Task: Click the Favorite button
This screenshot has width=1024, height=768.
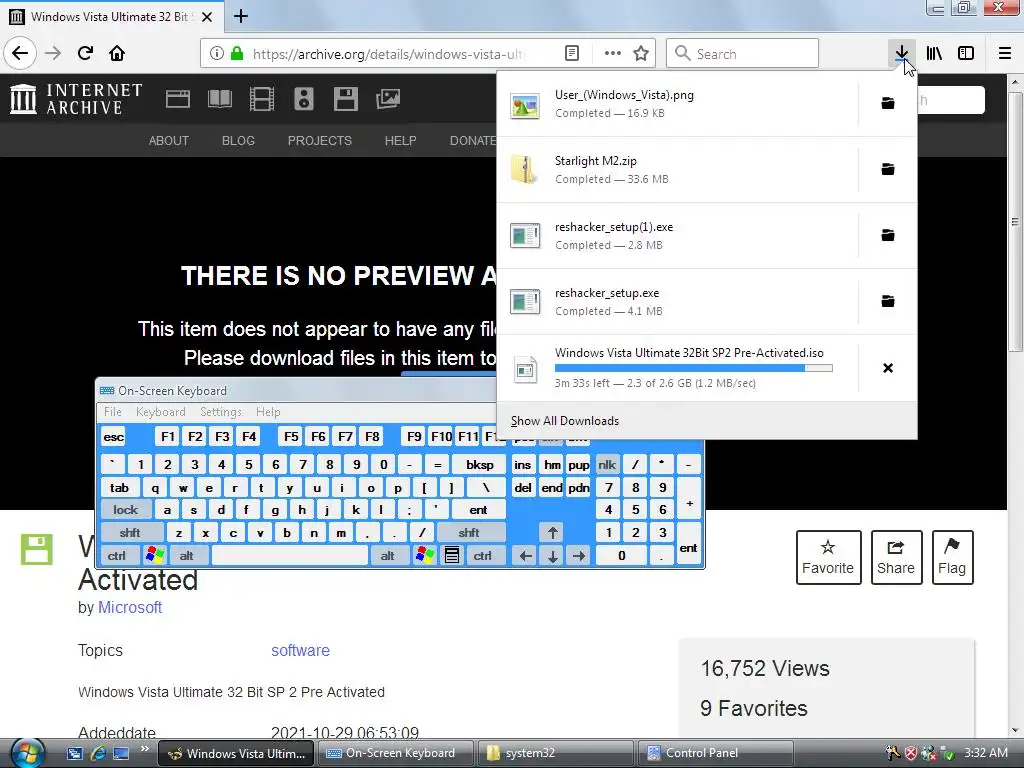Action: point(828,557)
